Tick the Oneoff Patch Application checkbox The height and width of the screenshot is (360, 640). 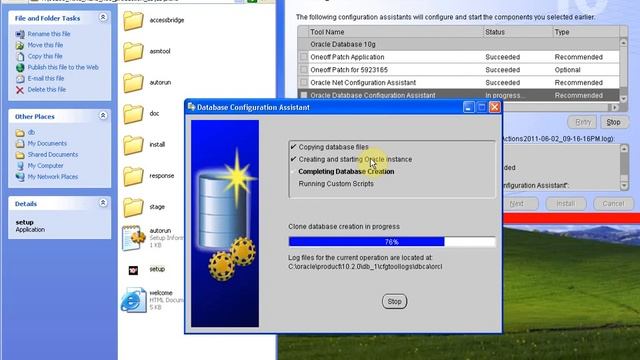coord(304,57)
